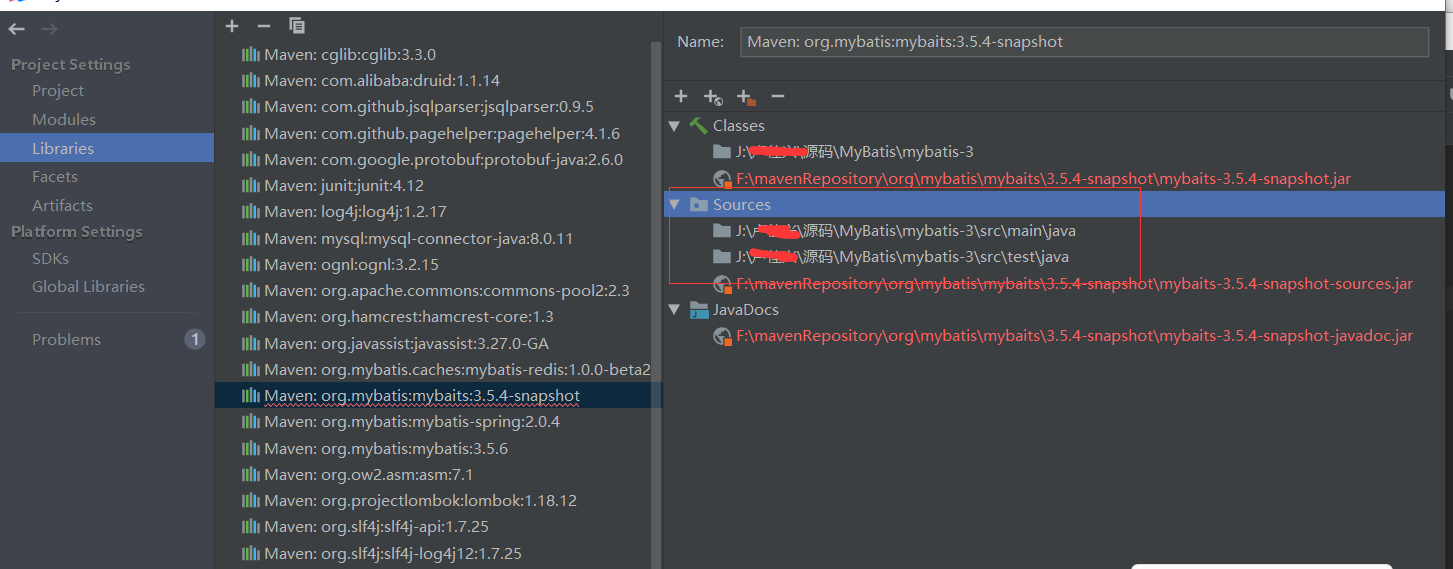The width and height of the screenshot is (1453, 569).
Task: Collapse the Classes node
Action: pos(675,126)
